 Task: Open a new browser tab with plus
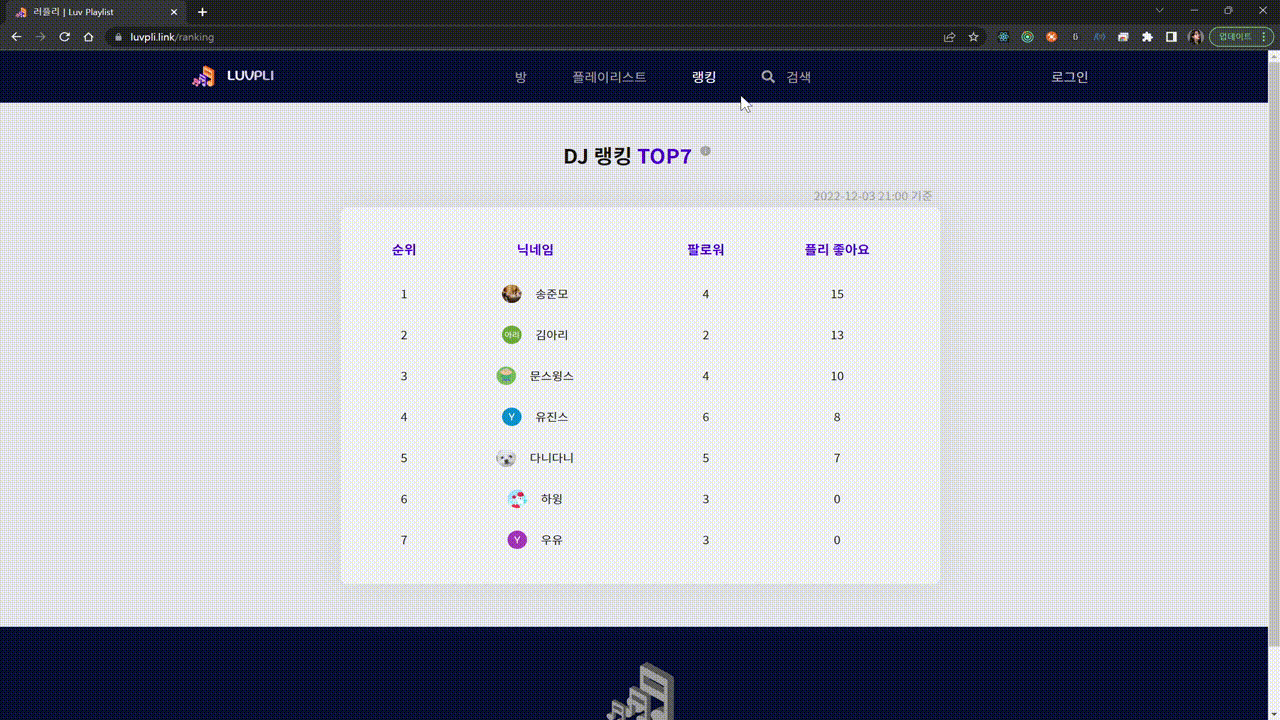coord(202,12)
